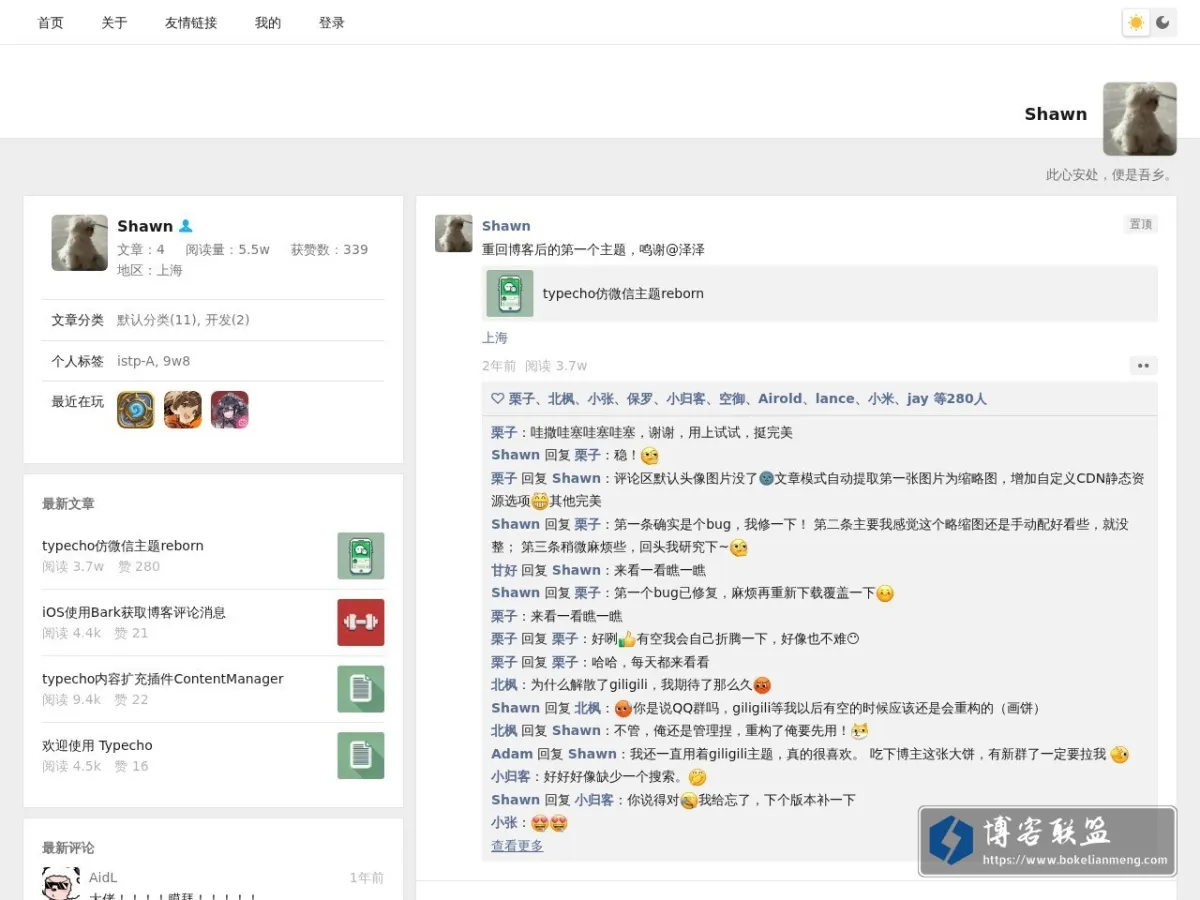
Task: Open the Hearthstone game icon
Action: click(x=136, y=410)
